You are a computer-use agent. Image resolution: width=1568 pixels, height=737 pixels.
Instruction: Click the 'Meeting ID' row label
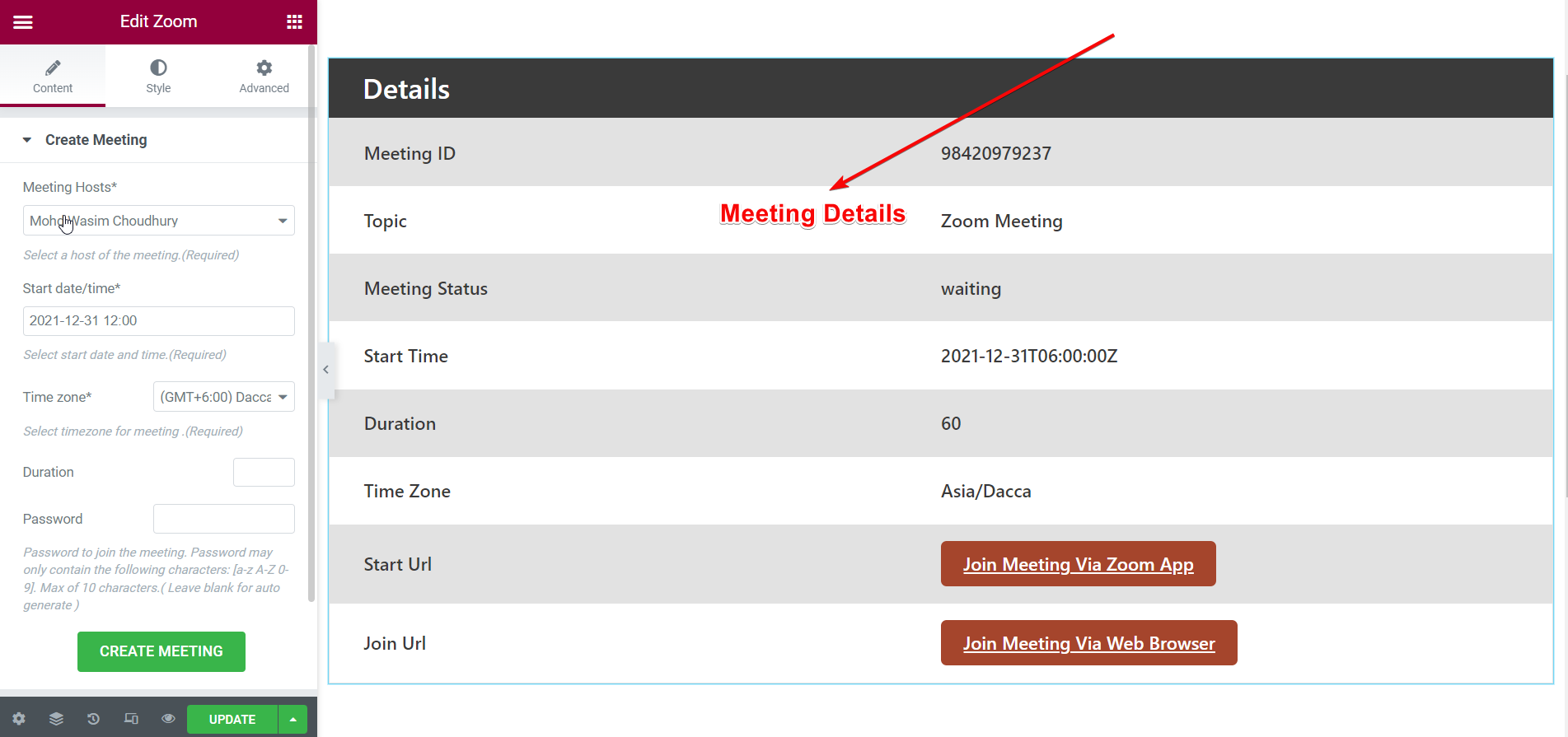pyautogui.click(x=410, y=154)
